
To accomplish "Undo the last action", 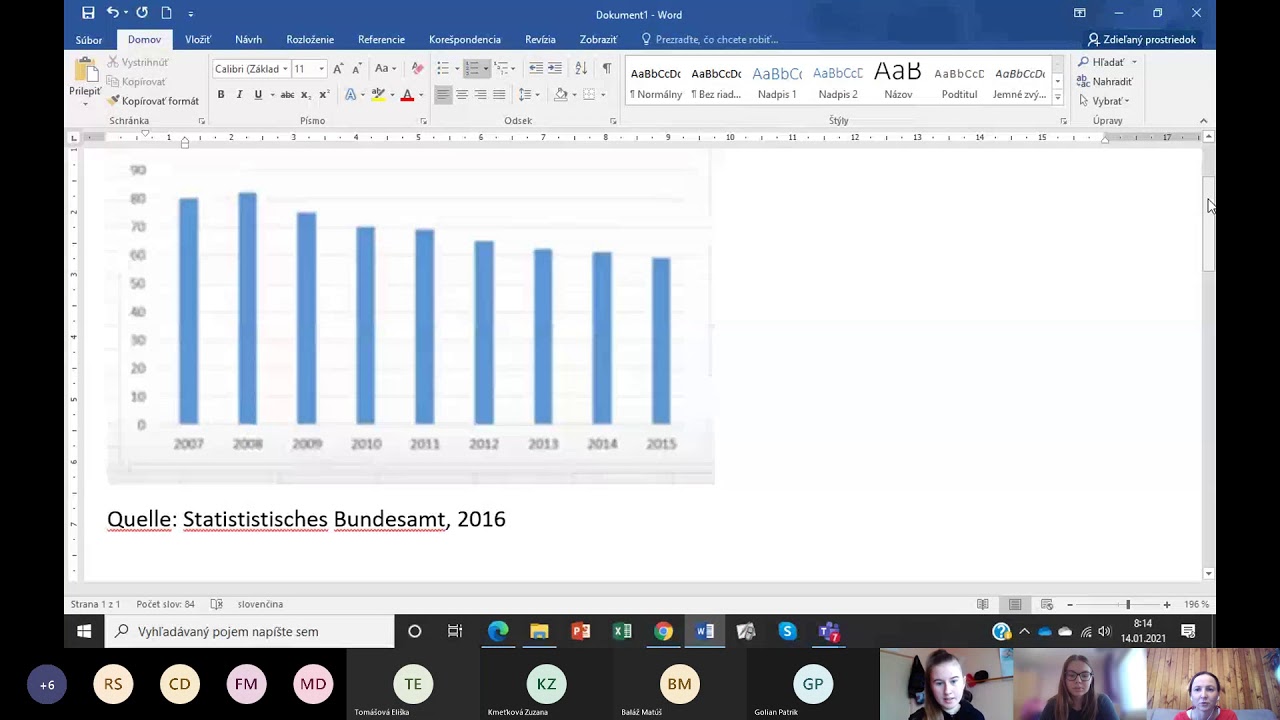I will 112,13.
